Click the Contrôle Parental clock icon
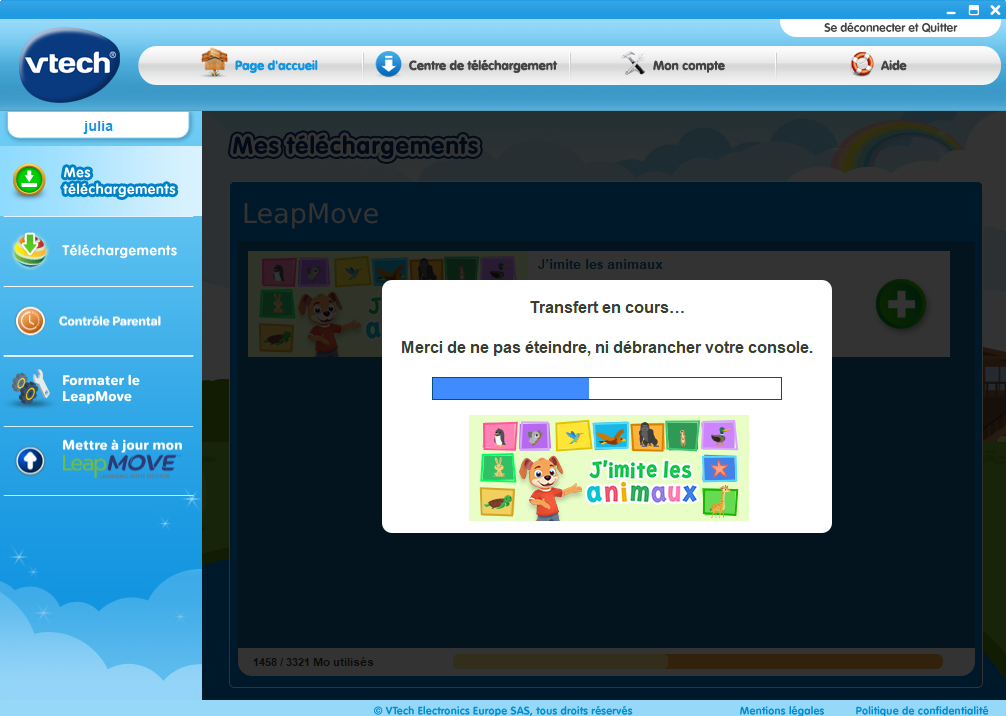The width and height of the screenshot is (1006, 716). point(30,321)
